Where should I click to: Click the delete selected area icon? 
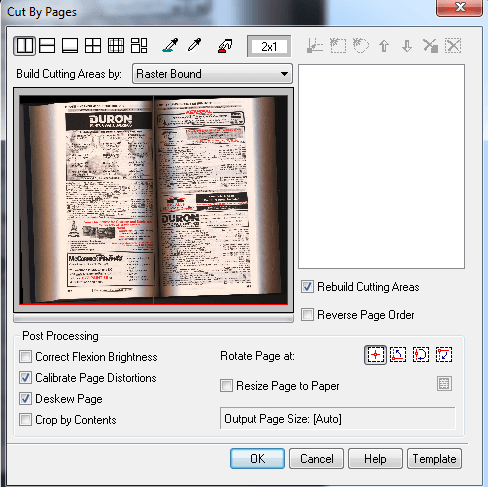pos(430,46)
